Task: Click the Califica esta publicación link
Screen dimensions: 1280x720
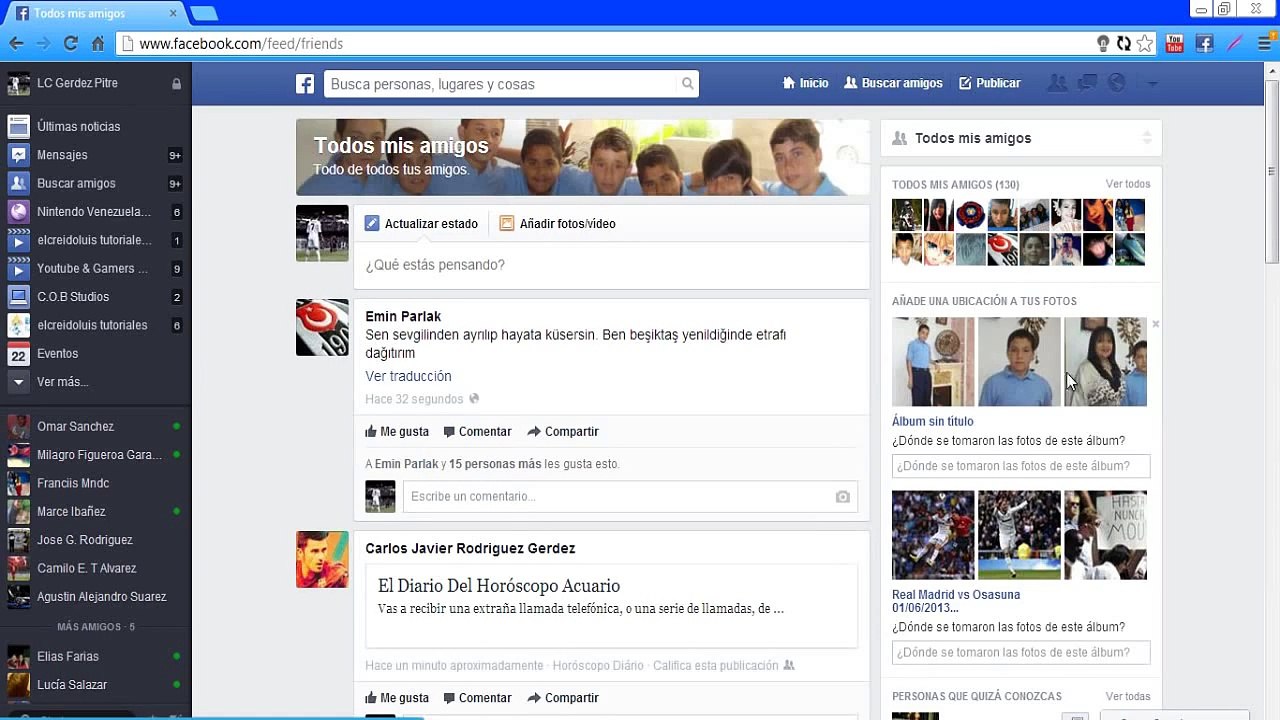Action: click(x=716, y=666)
